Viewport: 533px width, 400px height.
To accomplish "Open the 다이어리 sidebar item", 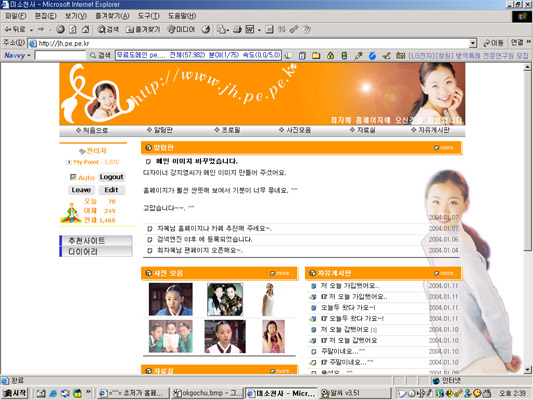I will tap(96, 252).
